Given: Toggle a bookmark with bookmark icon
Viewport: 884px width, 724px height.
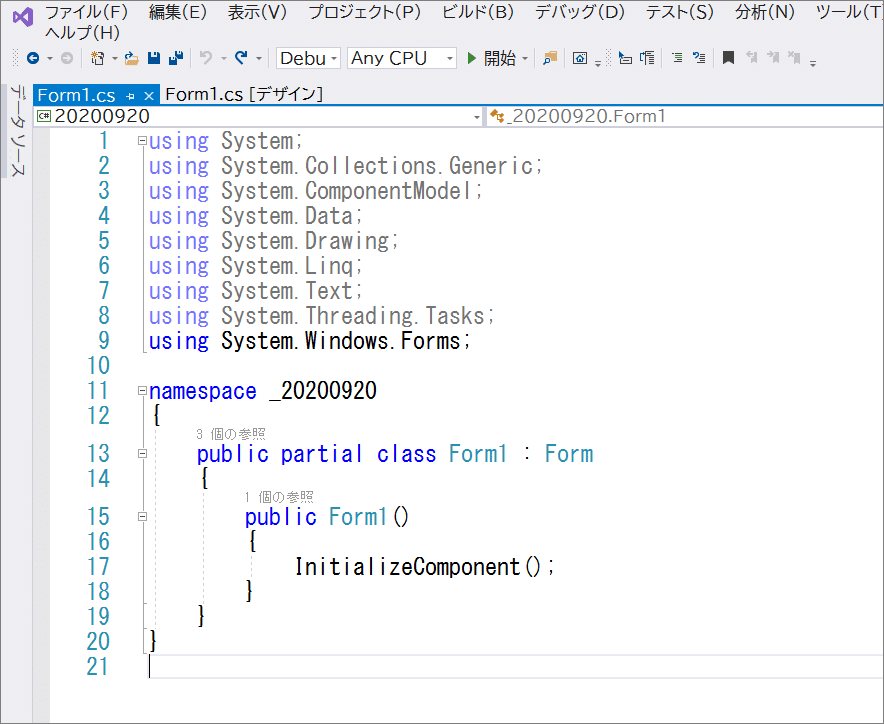Looking at the screenshot, I should (728, 58).
